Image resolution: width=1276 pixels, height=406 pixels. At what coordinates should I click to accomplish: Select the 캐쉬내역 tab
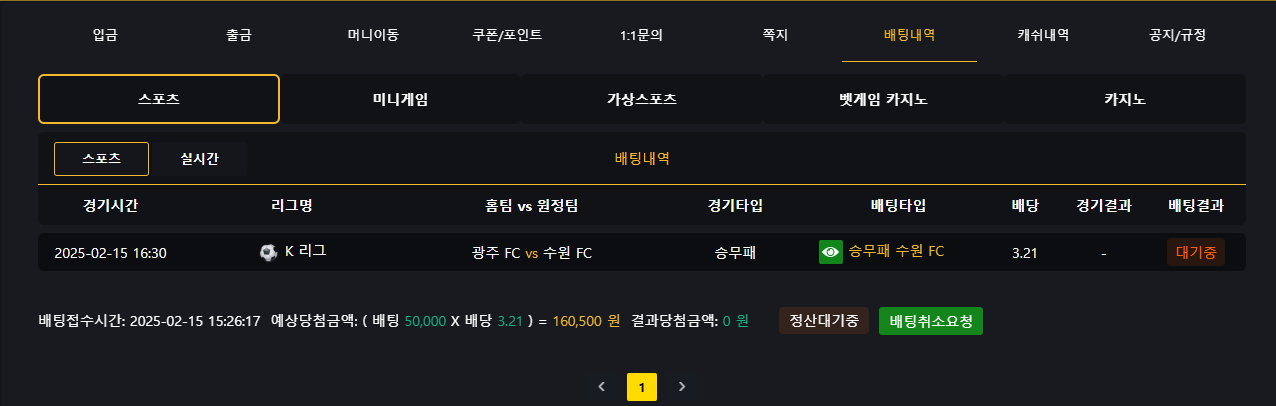tap(1043, 35)
